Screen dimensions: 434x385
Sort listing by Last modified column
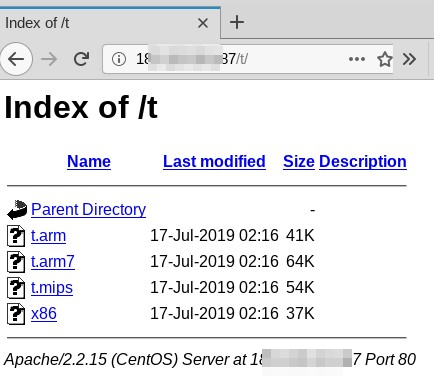tap(214, 162)
